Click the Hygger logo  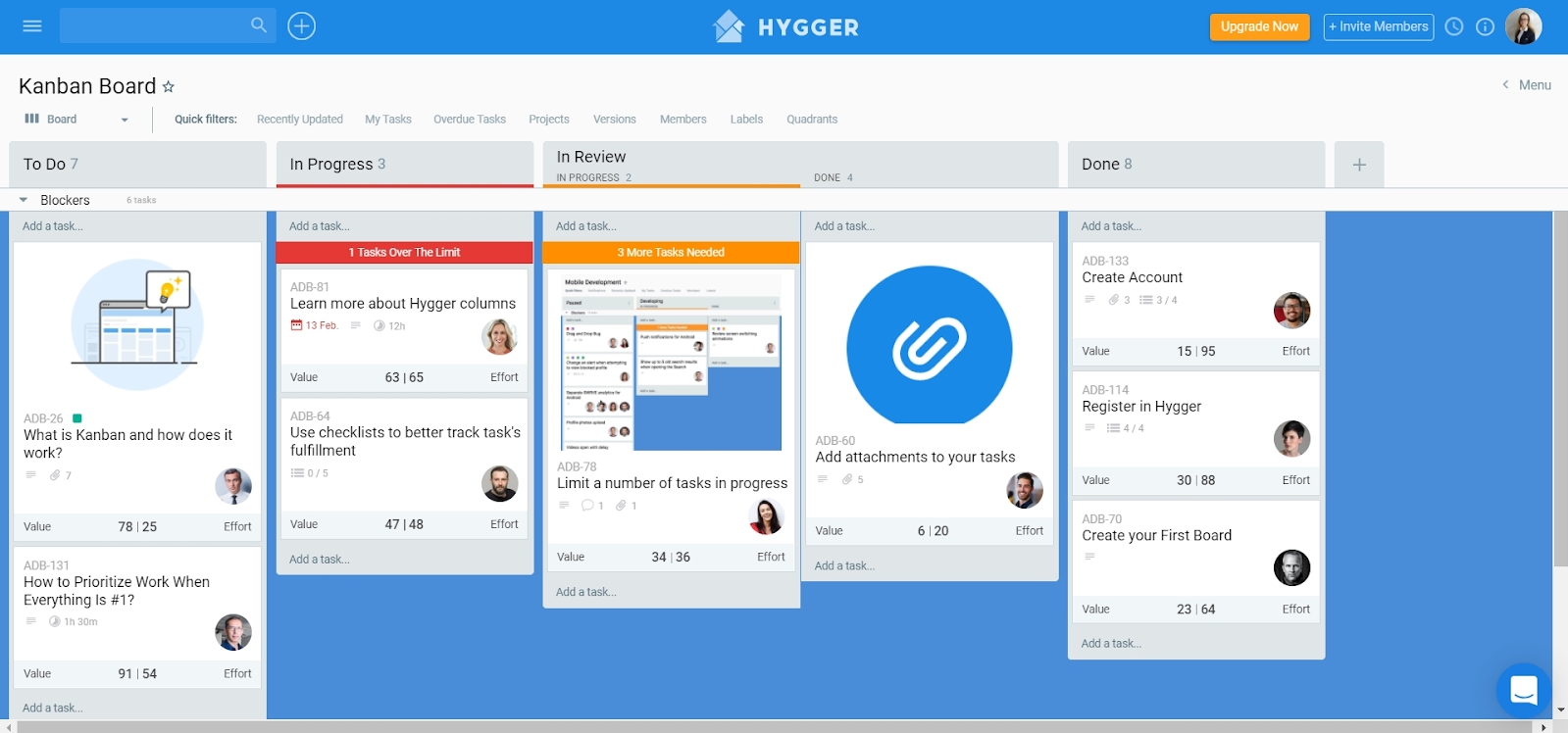pos(785,26)
